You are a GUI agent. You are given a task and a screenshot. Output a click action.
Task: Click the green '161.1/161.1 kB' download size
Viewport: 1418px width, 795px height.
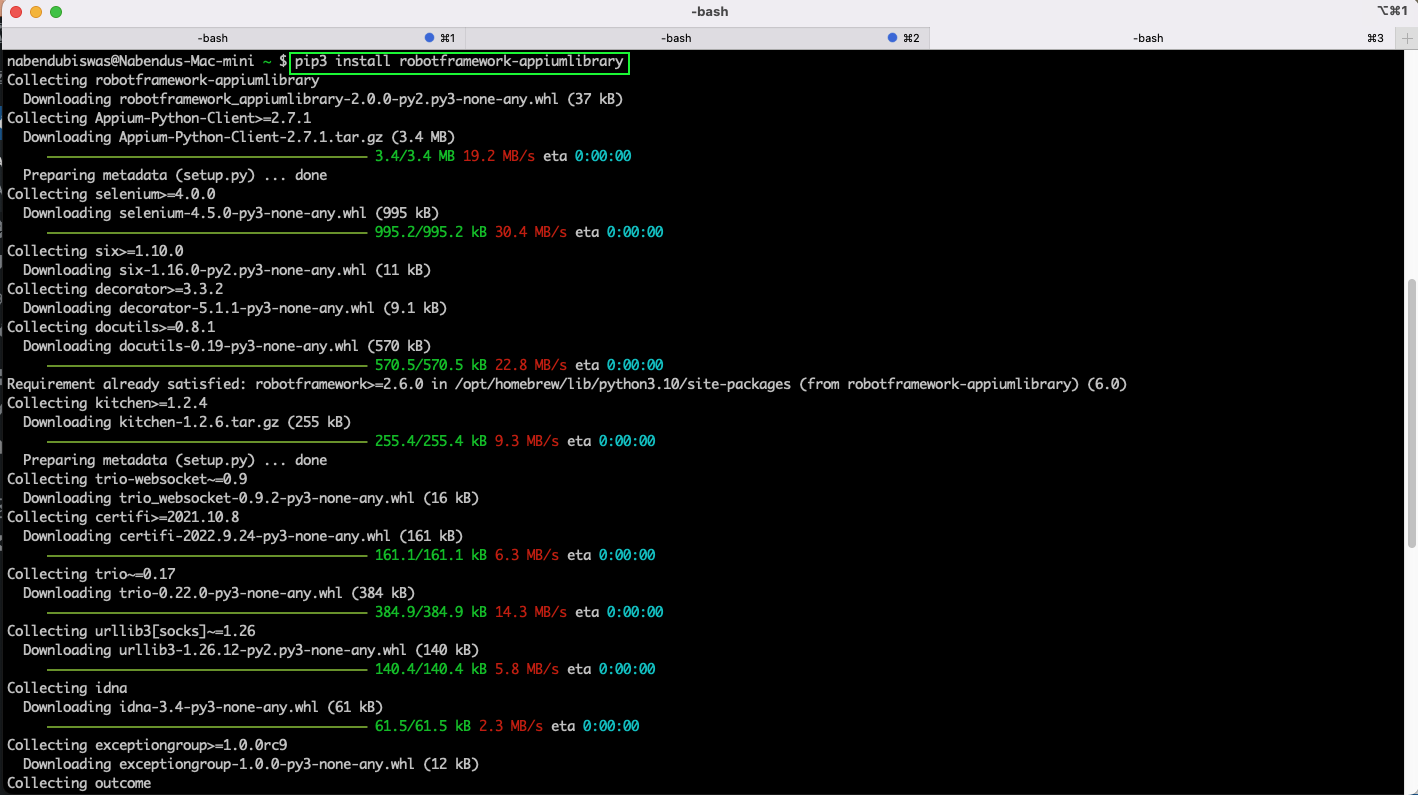coord(431,555)
